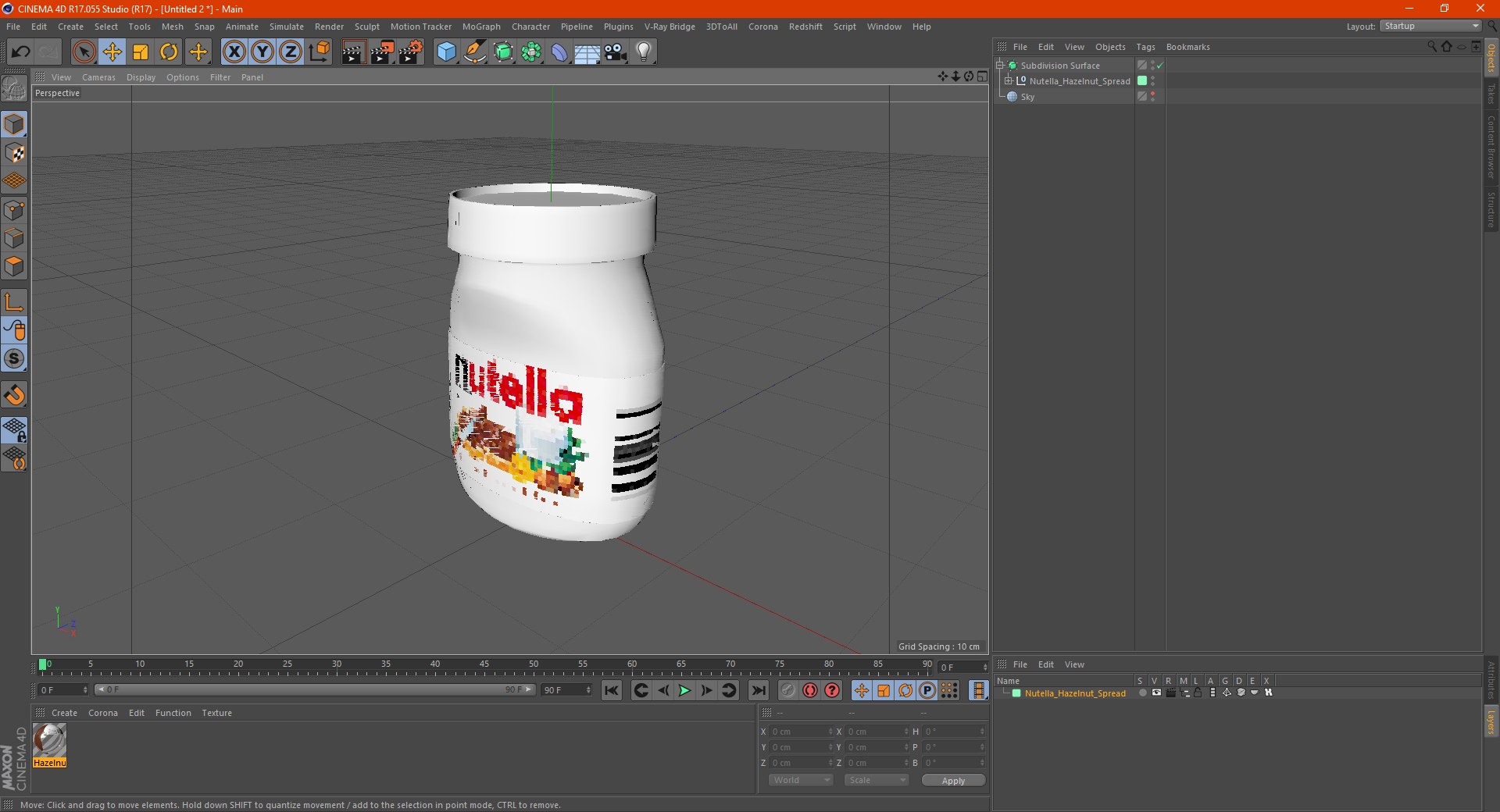Click the X position coordinate field
The height and width of the screenshot is (812, 1500).
(x=802, y=732)
